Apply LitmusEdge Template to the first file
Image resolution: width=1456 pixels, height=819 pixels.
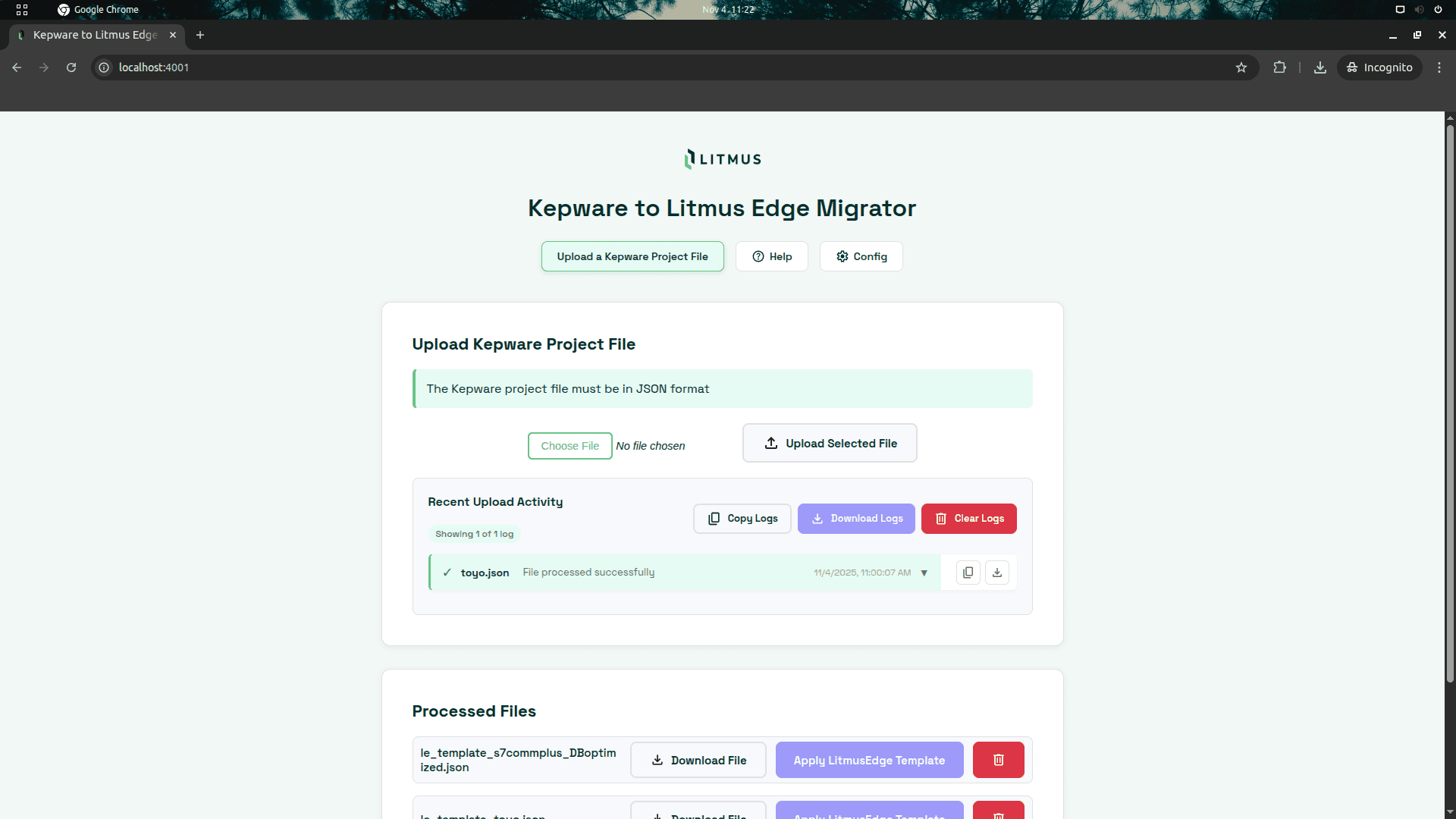pos(869,759)
